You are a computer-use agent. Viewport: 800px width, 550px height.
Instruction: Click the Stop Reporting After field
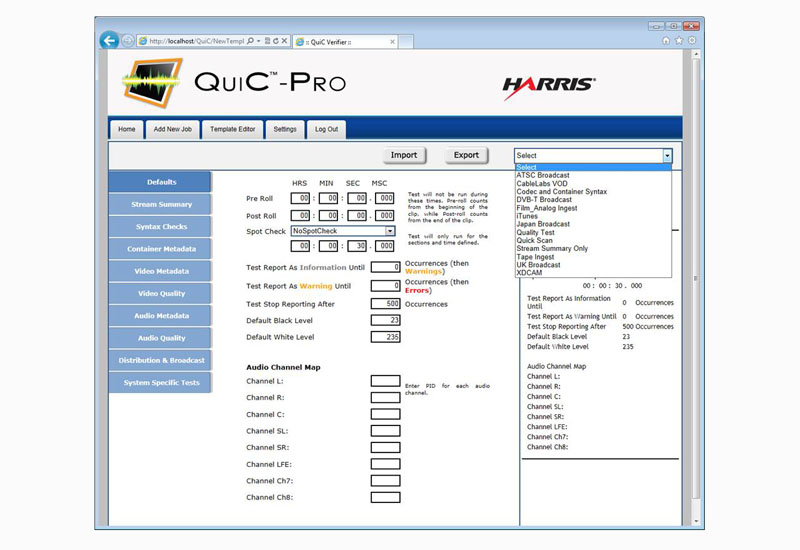[385, 304]
